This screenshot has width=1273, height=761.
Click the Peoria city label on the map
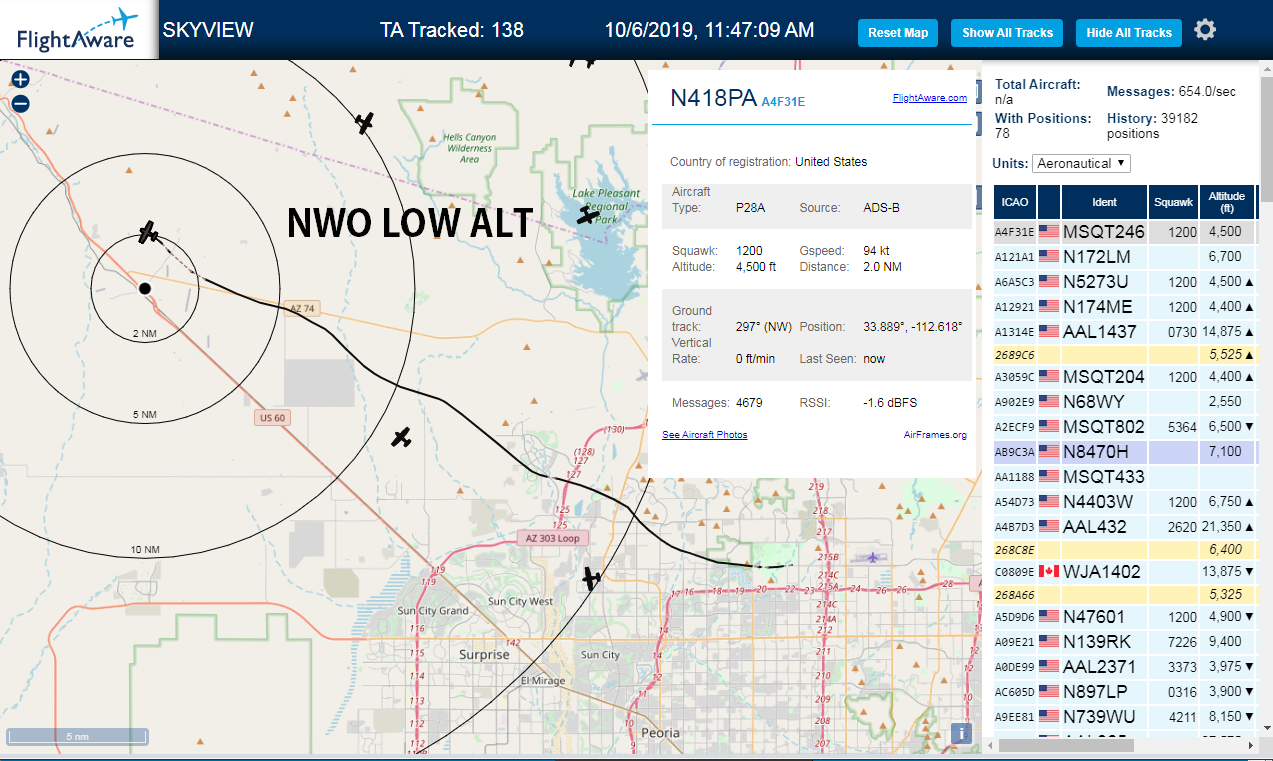(x=660, y=733)
